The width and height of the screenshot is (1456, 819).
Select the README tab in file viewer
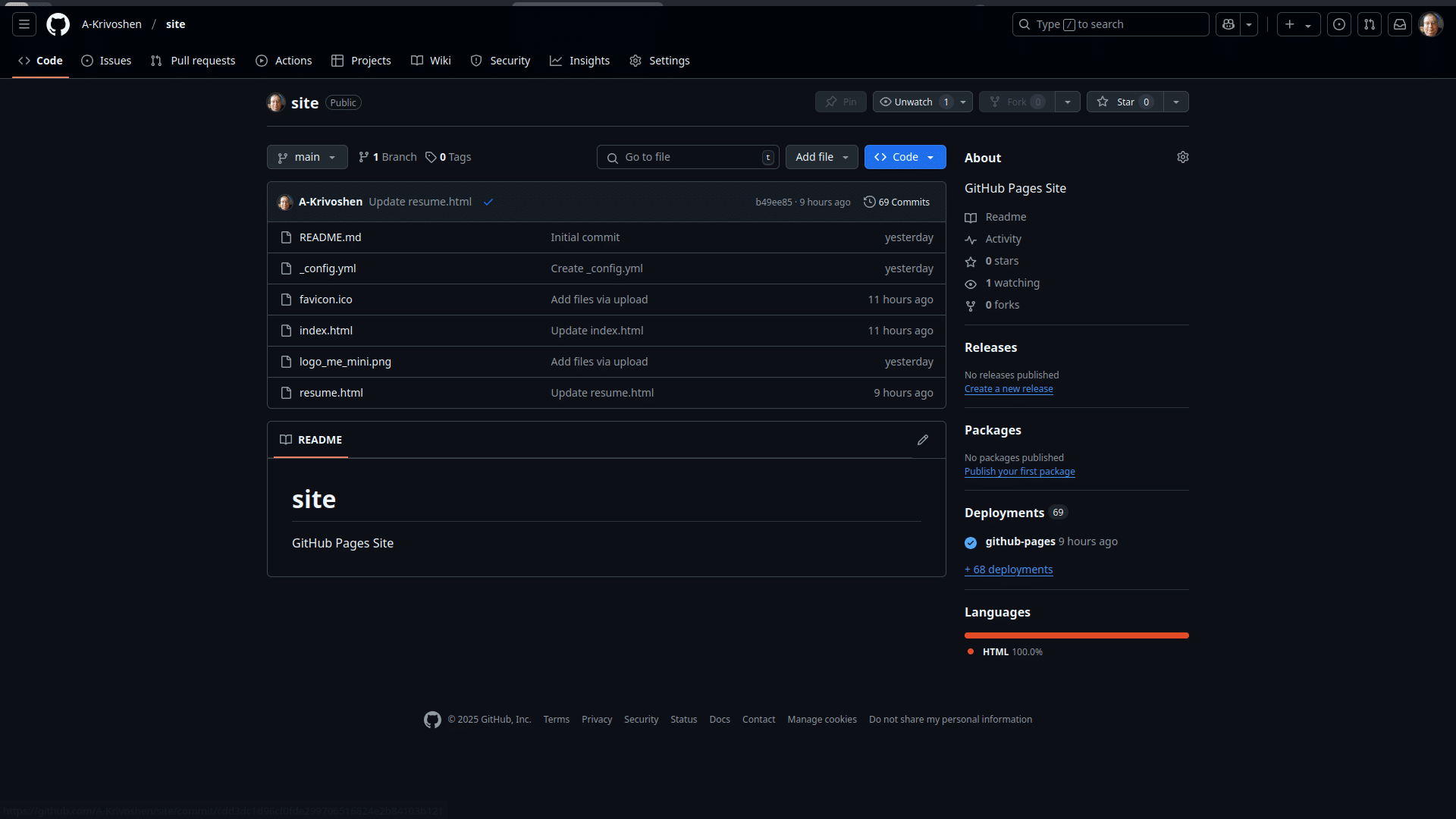coord(311,440)
